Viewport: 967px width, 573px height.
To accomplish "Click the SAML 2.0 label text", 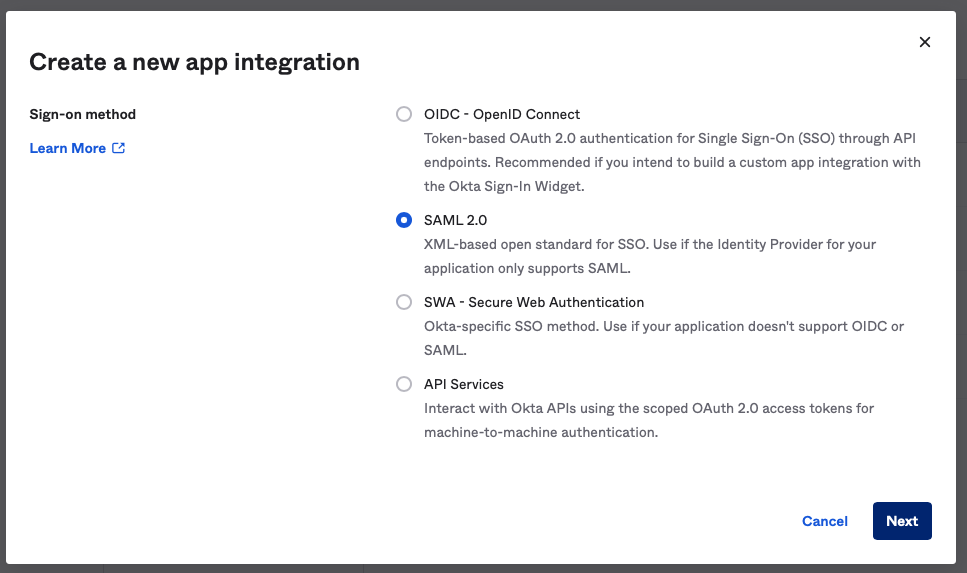I will click(x=455, y=220).
